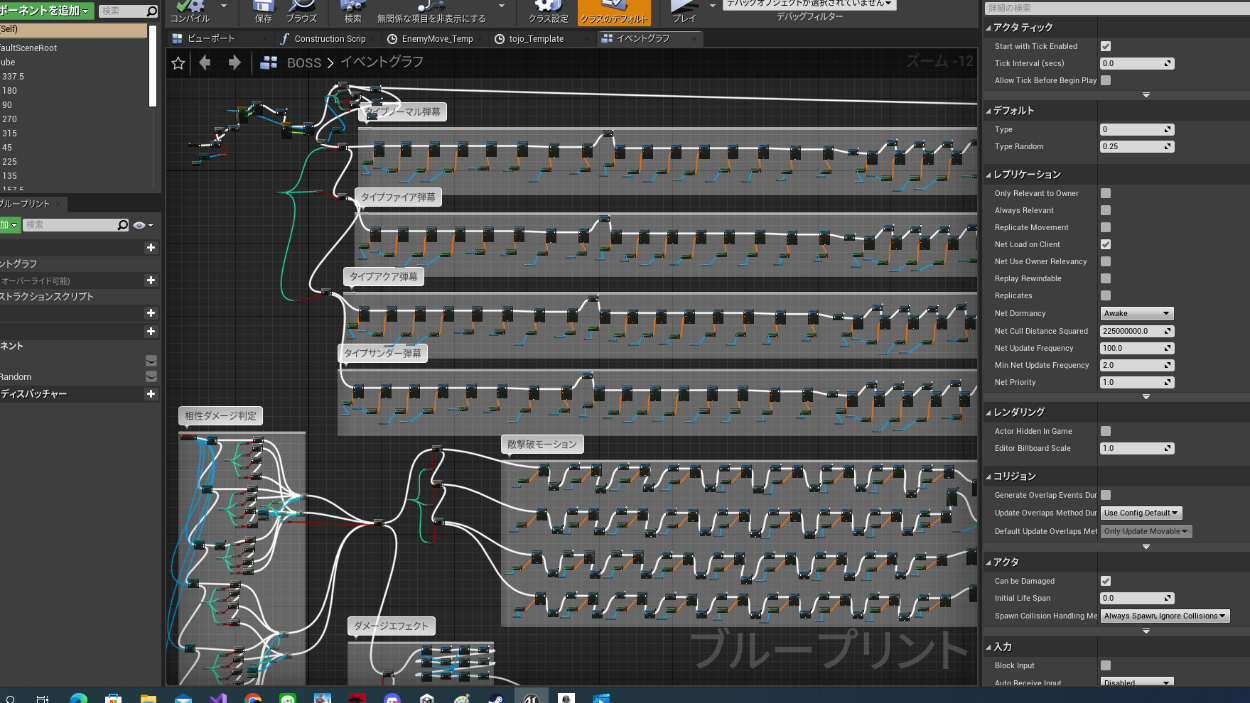
Task: Click the Find (検索) toolbar icon
Action: tap(353, 8)
